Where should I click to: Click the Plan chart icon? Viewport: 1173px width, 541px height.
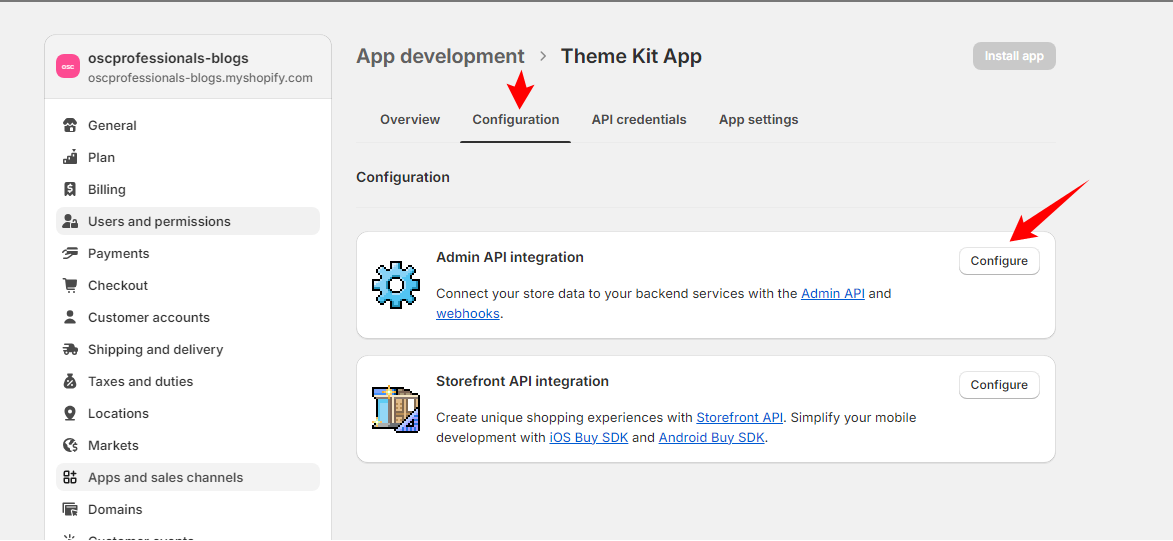pyautogui.click(x=70, y=157)
